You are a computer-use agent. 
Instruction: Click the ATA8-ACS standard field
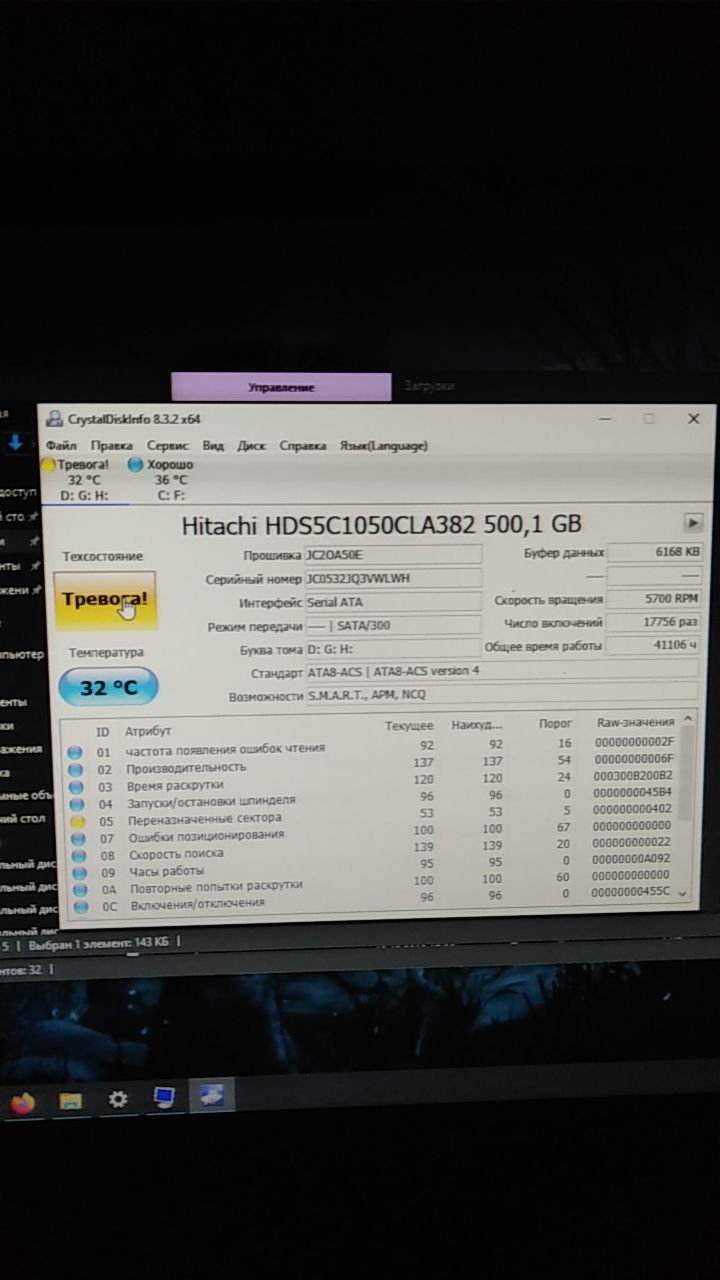coord(502,671)
